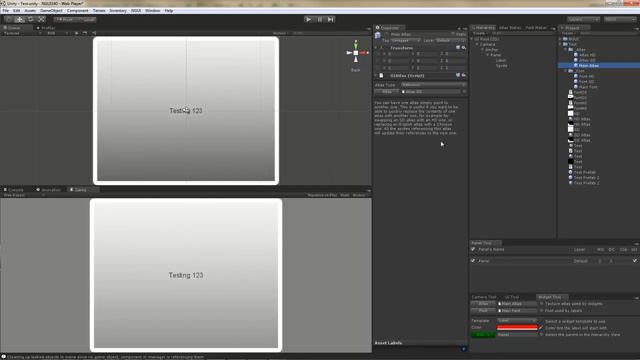Screen dimensions: 640x360
Task: Select Main Font asset in Project
Action: pos(588,87)
